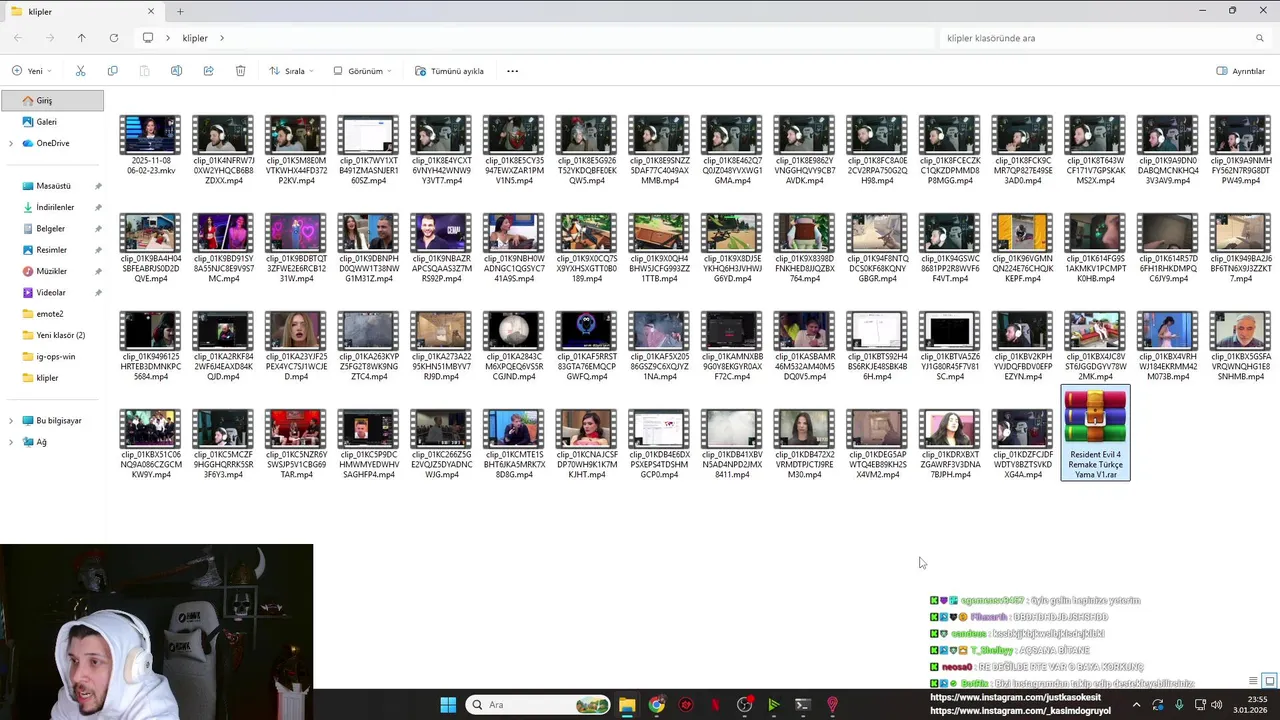
Task: Click the Cut scissors icon in toolbar
Action: coord(80,71)
